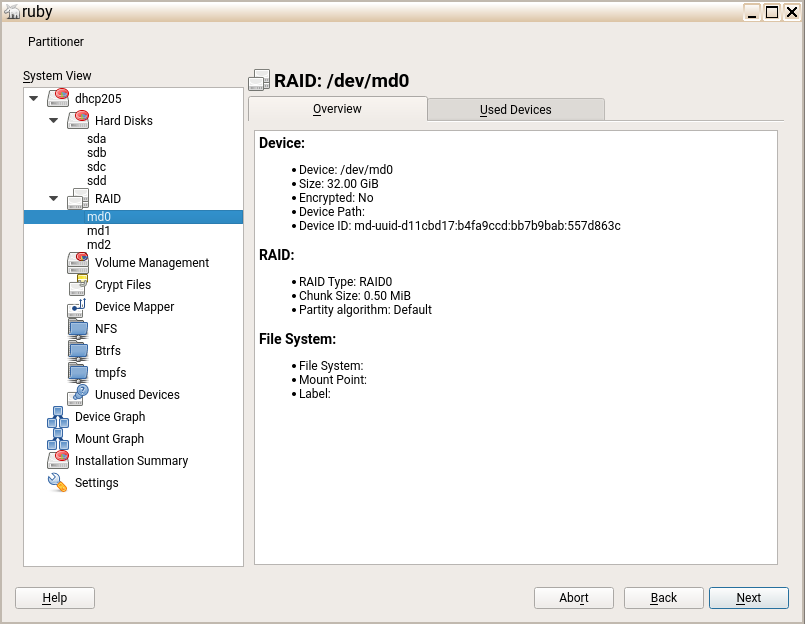Open the Mount Graph icon
This screenshot has width=805, height=624.
tap(58, 439)
